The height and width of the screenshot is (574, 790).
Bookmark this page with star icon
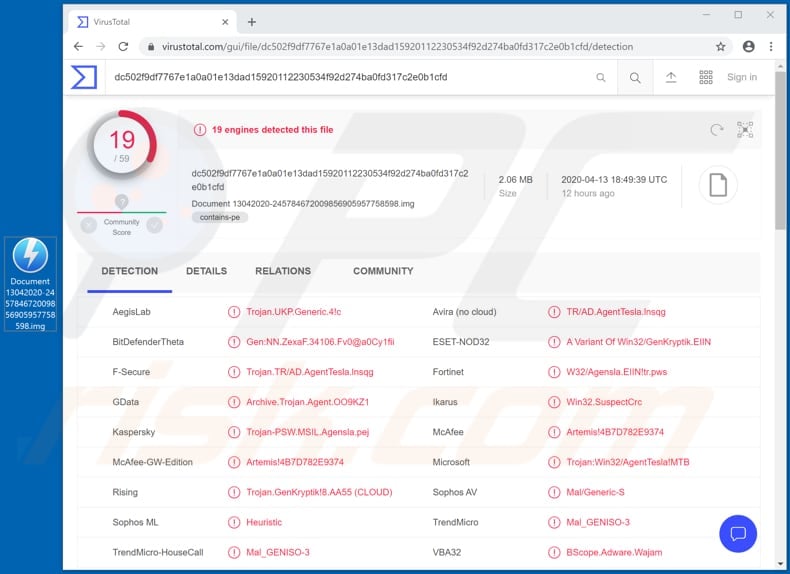720,46
